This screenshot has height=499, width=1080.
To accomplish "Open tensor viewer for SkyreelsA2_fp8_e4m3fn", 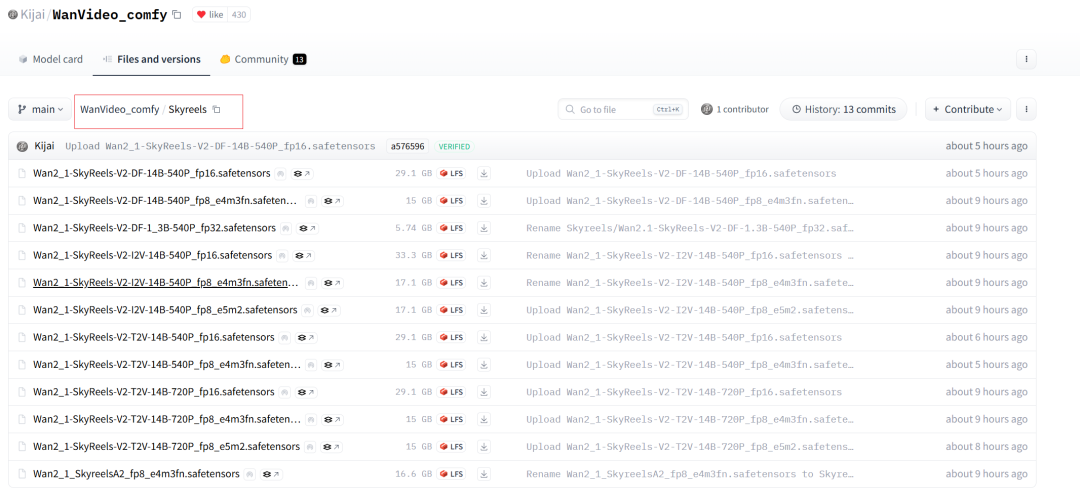I will 272,474.
